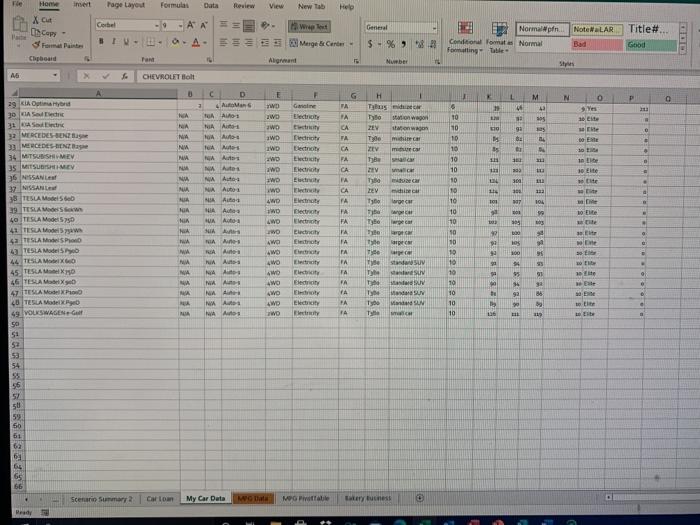Align text left
Viewport: 700px width, 525px height.
click(223, 42)
